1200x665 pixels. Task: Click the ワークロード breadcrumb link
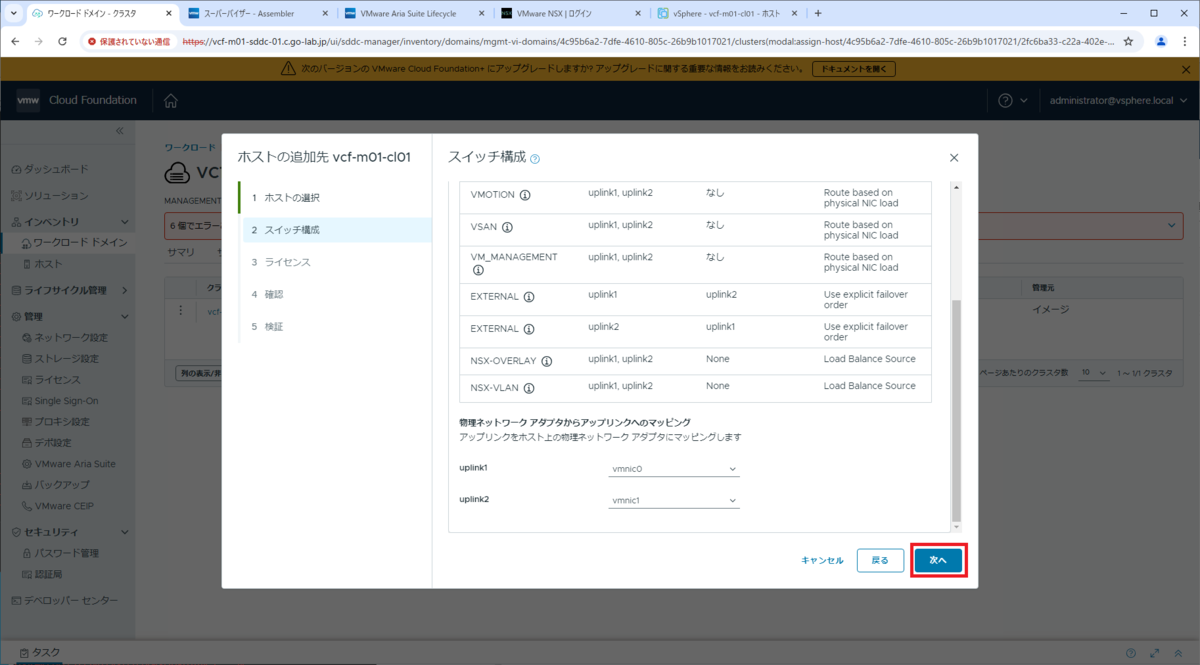(190, 147)
